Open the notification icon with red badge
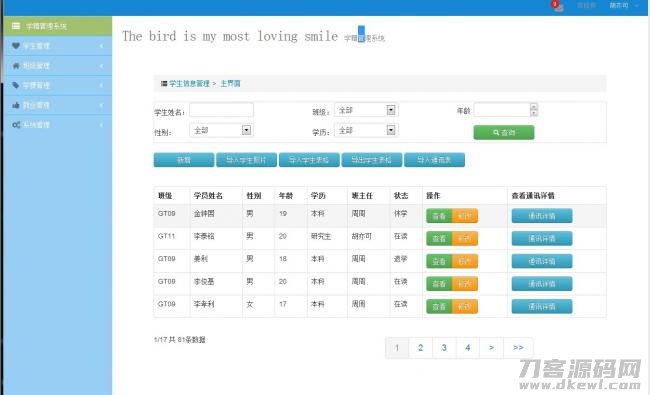Viewport: 650px width, 395px height. tap(557, 5)
